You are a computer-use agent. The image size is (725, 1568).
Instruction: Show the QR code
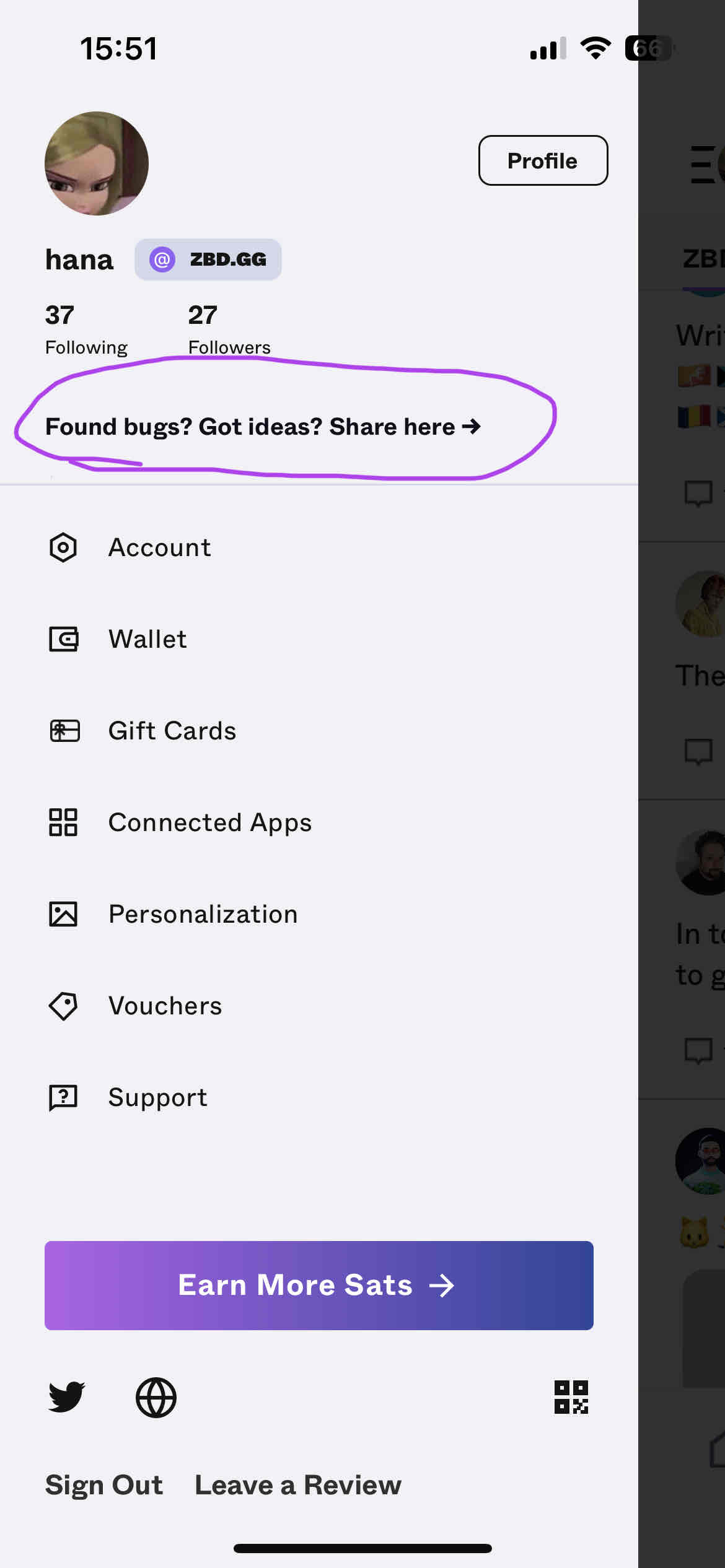571,1397
